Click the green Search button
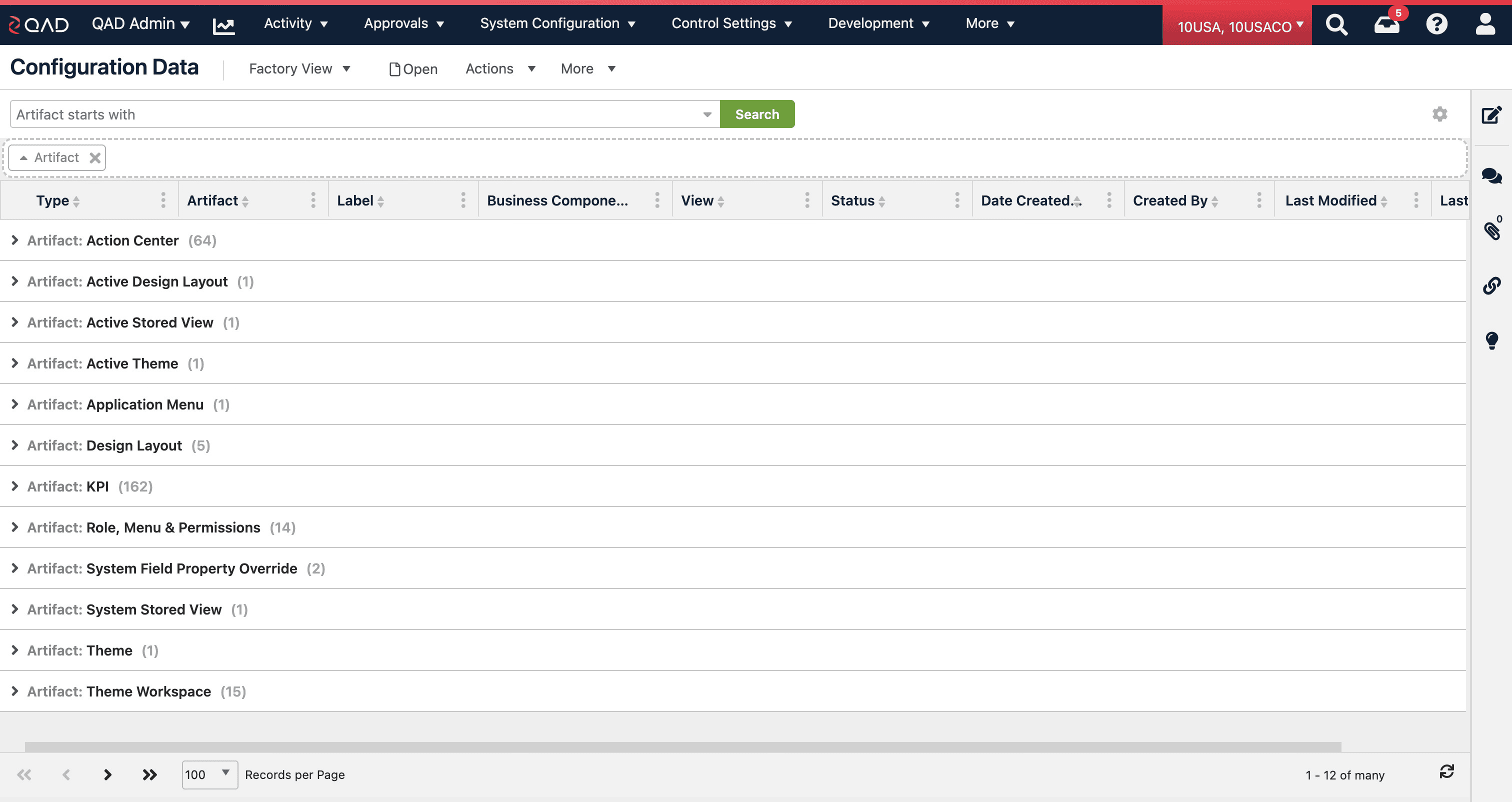The image size is (1512, 802). click(756, 114)
